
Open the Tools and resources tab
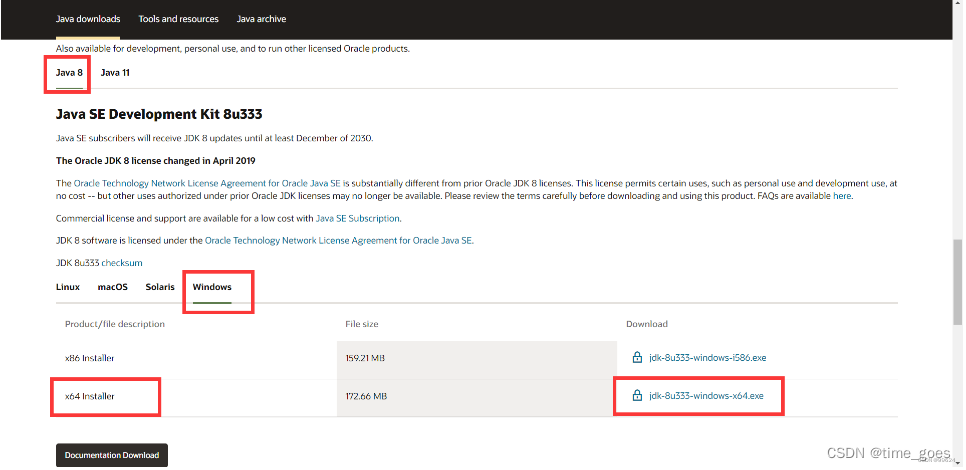179,19
